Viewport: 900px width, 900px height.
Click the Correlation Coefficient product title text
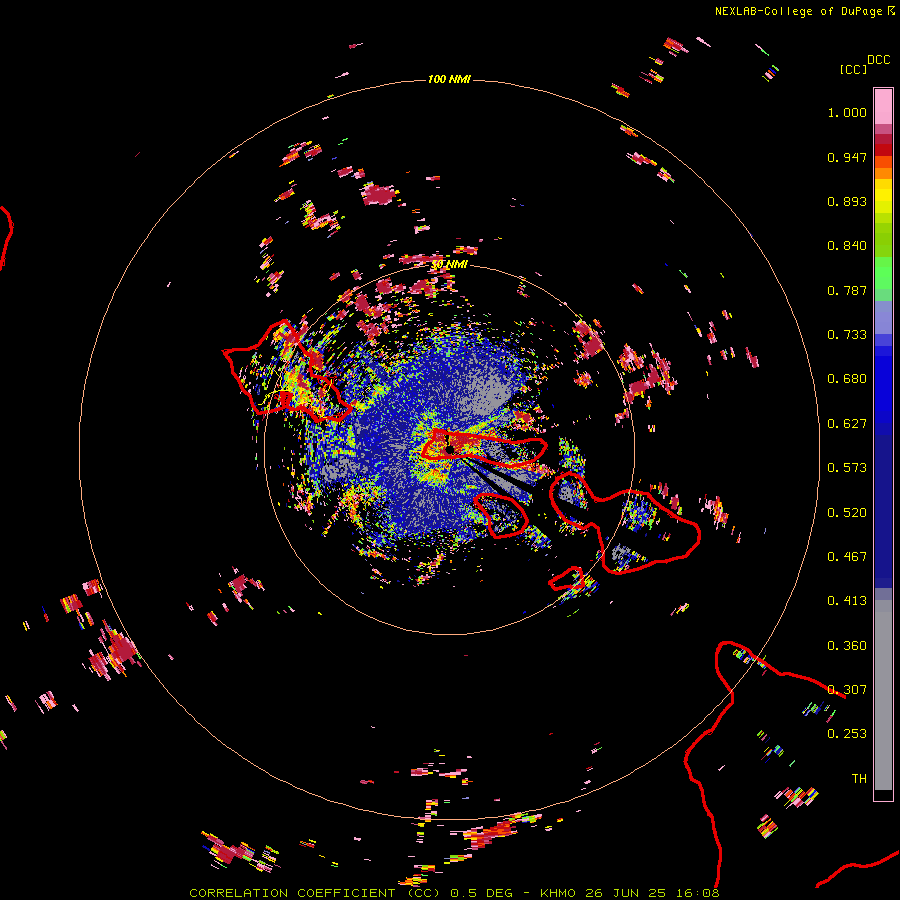coord(315,893)
